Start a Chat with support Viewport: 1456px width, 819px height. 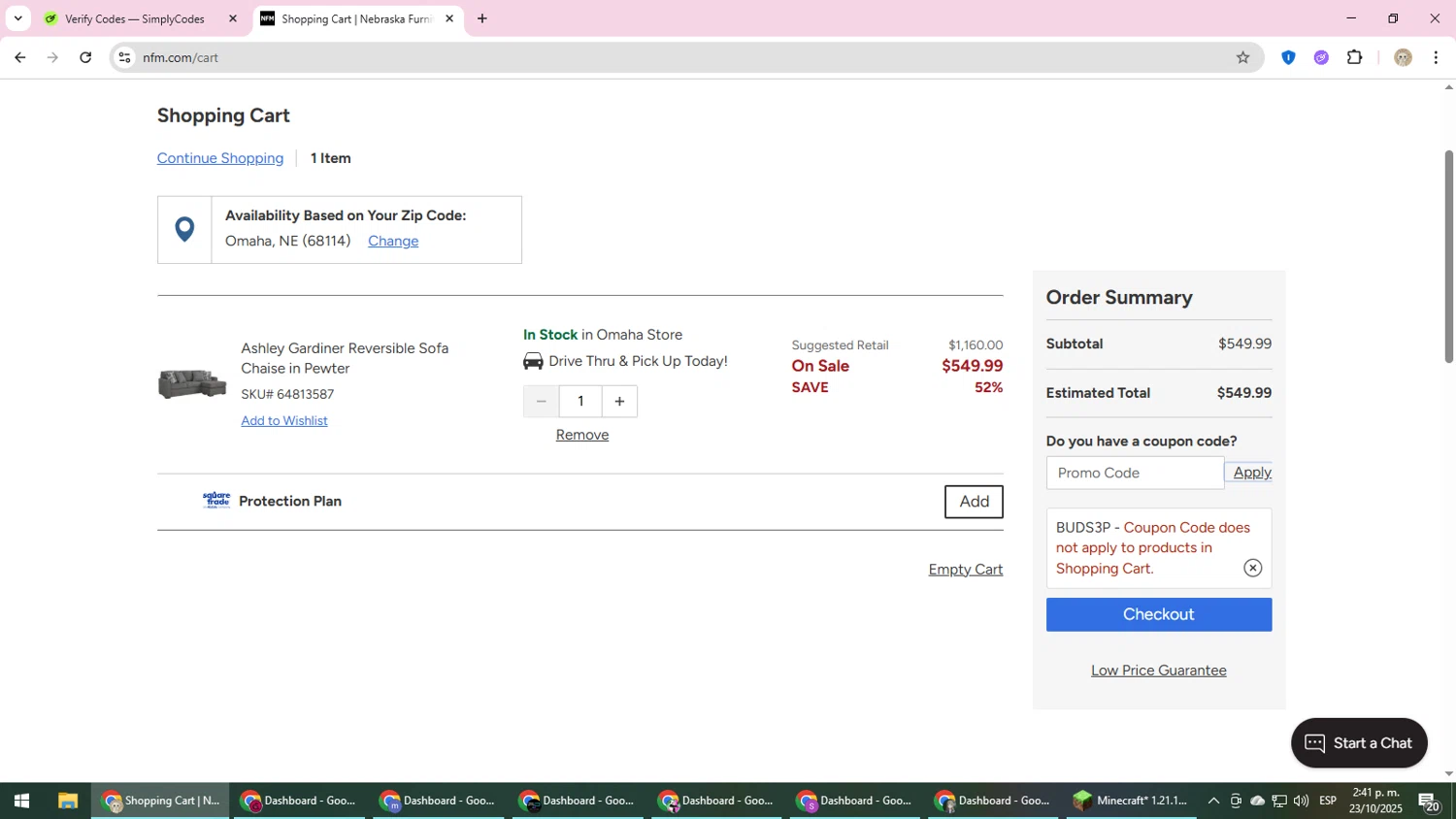pos(1359,743)
